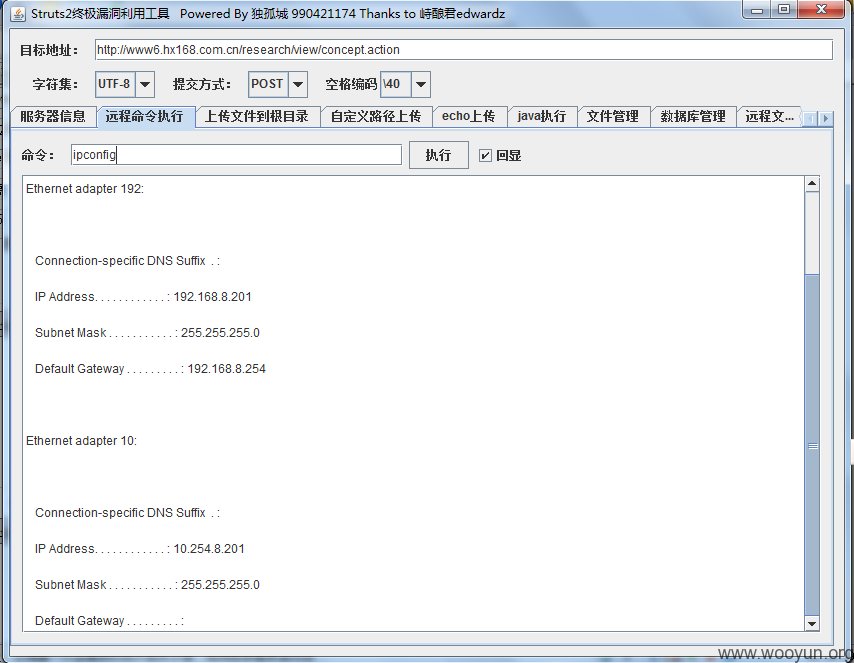Click the vertical scrollbar thumb in output

812,446
